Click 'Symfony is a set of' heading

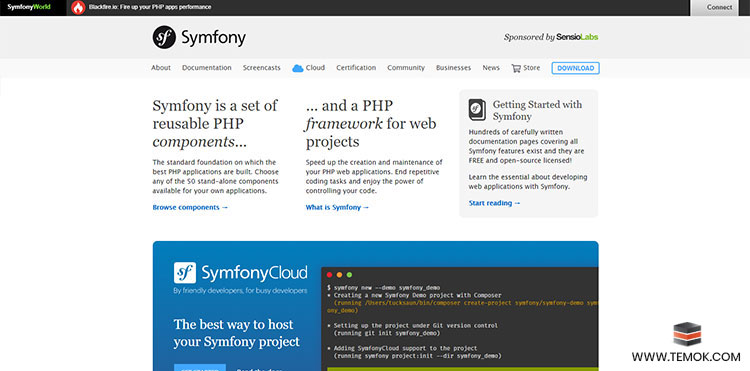click(215, 106)
